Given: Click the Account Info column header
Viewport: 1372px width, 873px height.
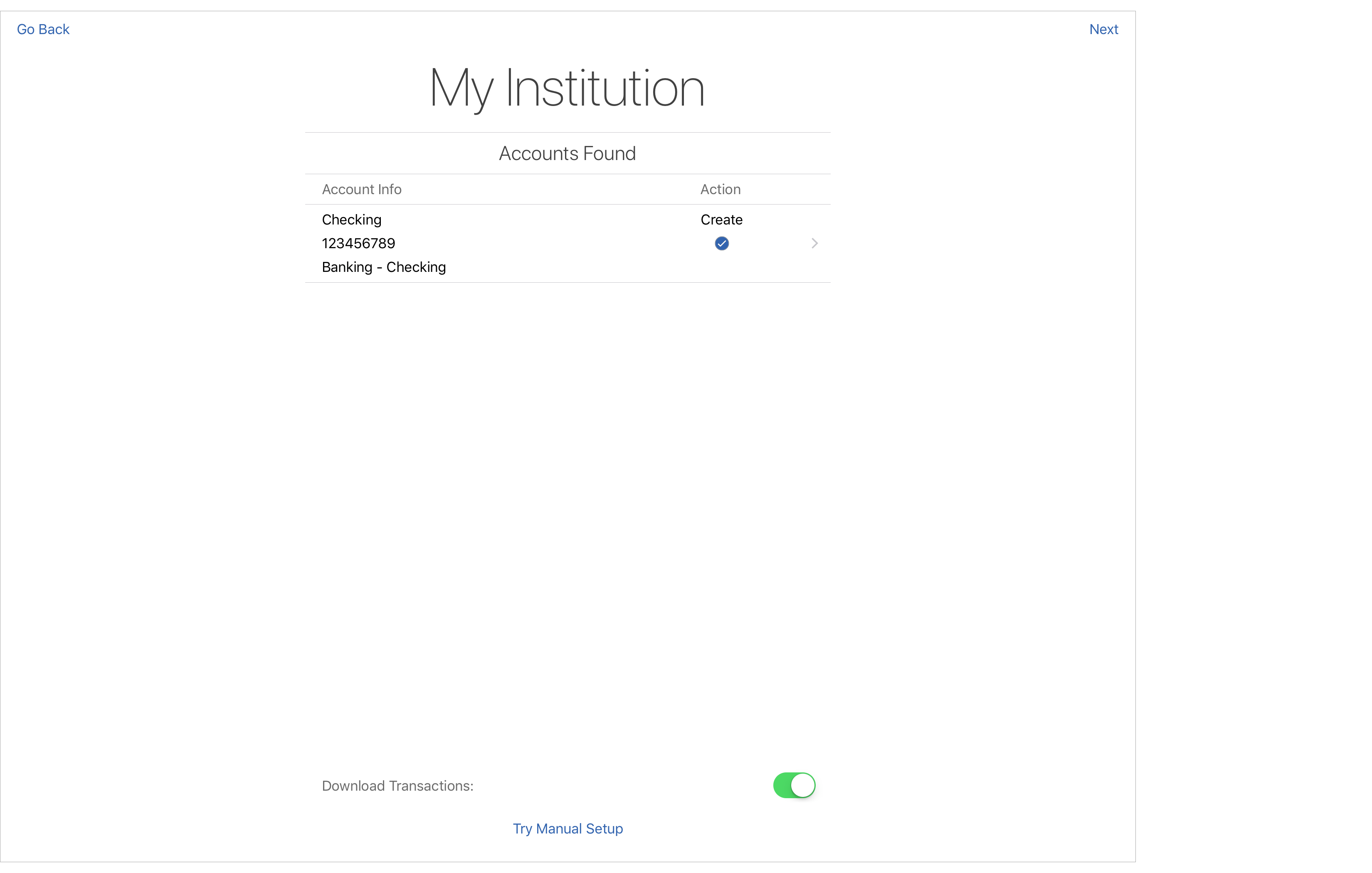Looking at the screenshot, I should (361, 189).
